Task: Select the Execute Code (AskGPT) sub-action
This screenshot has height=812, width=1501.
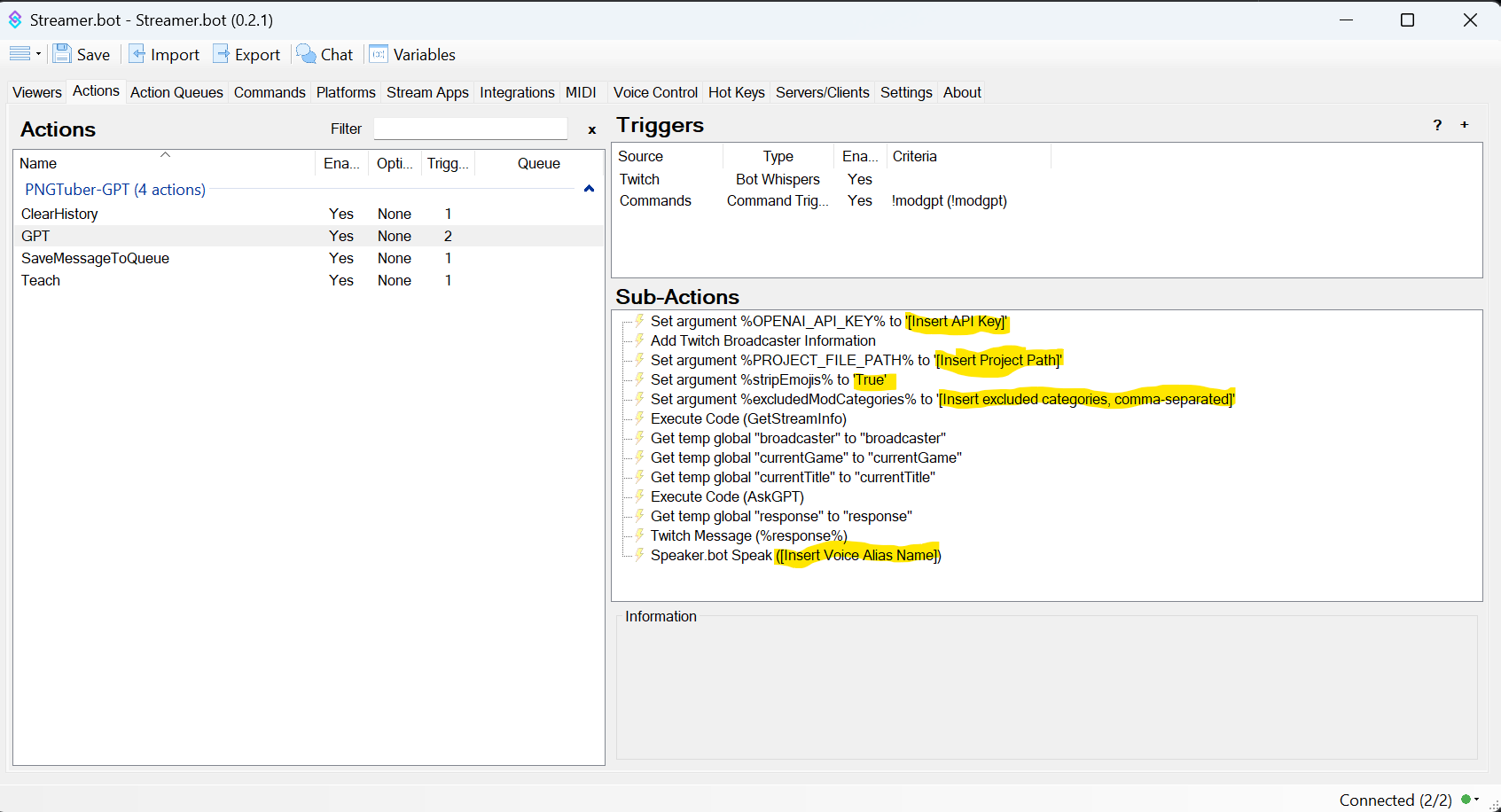Action: click(727, 496)
